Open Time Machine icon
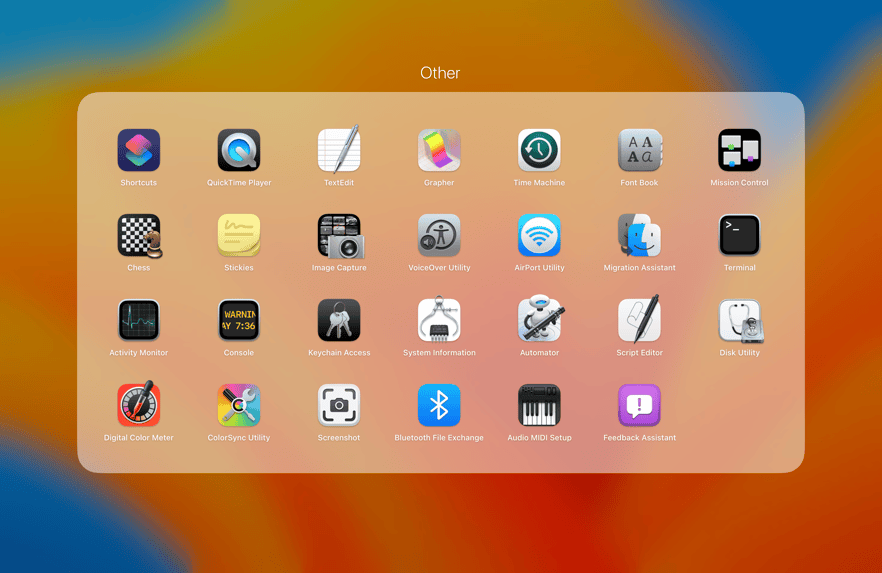This screenshot has height=573, width=882. [539, 150]
